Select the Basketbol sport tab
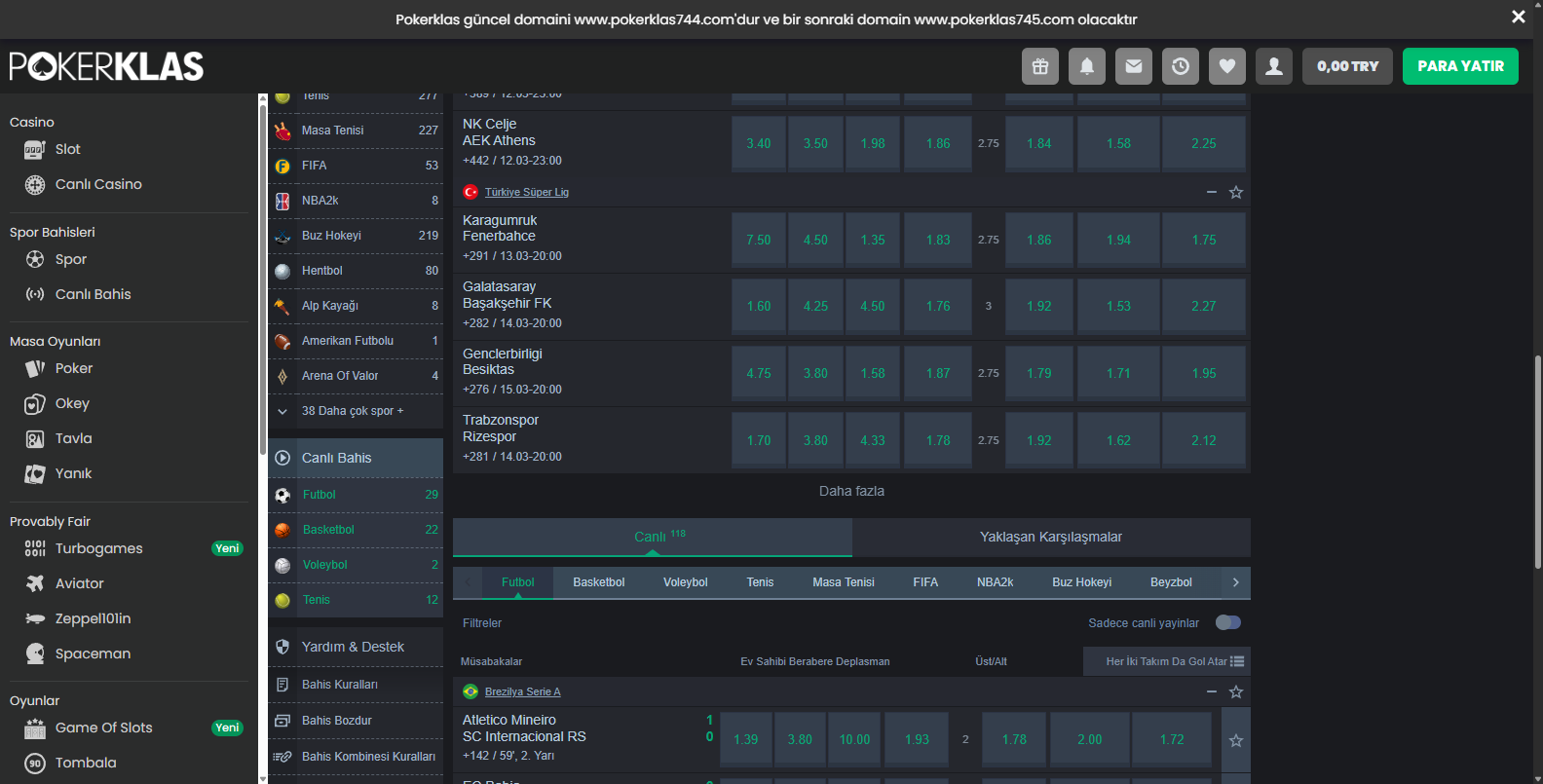Image resolution: width=1543 pixels, height=784 pixels. tap(598, 582)
